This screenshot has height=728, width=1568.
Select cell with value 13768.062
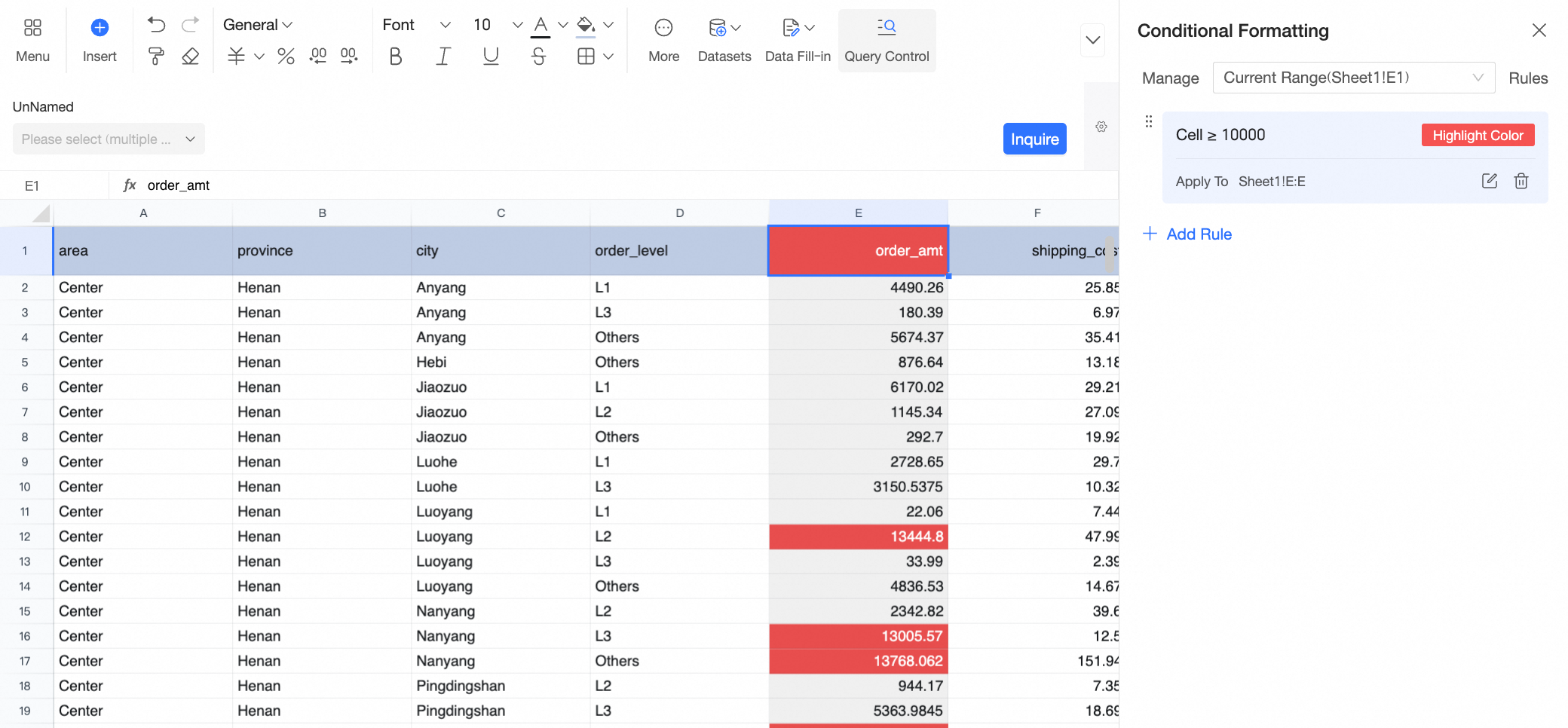(858, 661)
